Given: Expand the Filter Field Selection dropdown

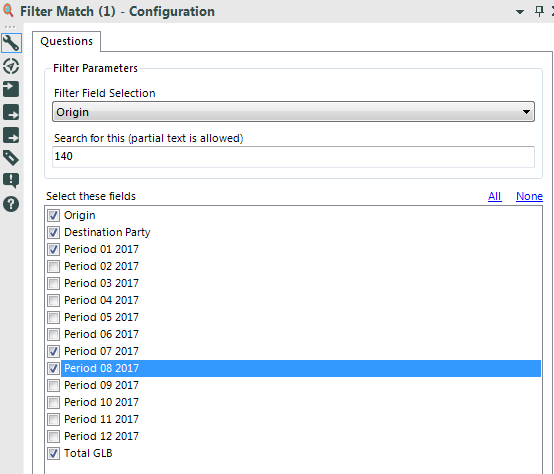Looking at the screenshot, I should pos(293,112).
